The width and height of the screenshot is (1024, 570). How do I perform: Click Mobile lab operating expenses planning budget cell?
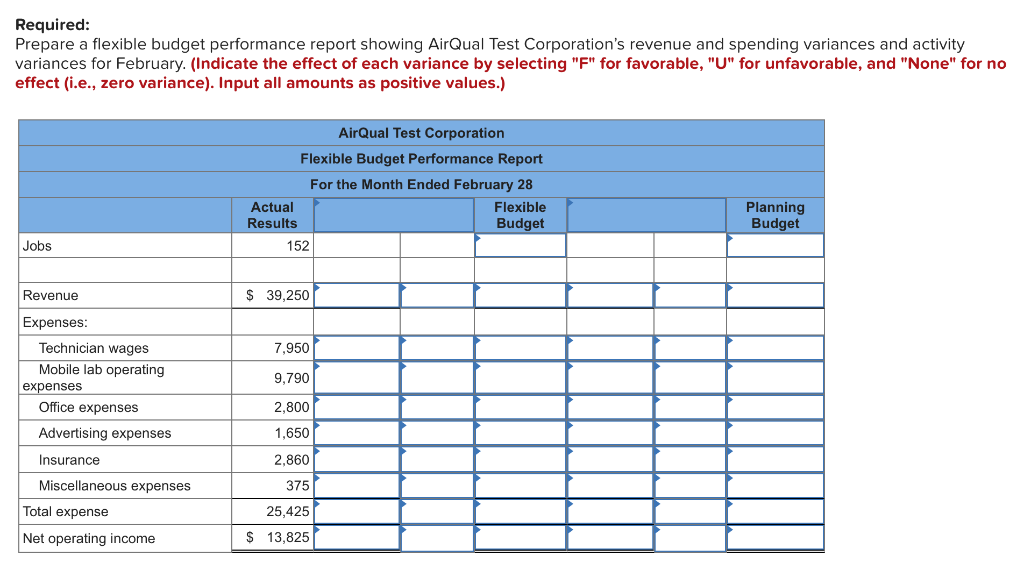pyautogui.click(x=775, y=377)
